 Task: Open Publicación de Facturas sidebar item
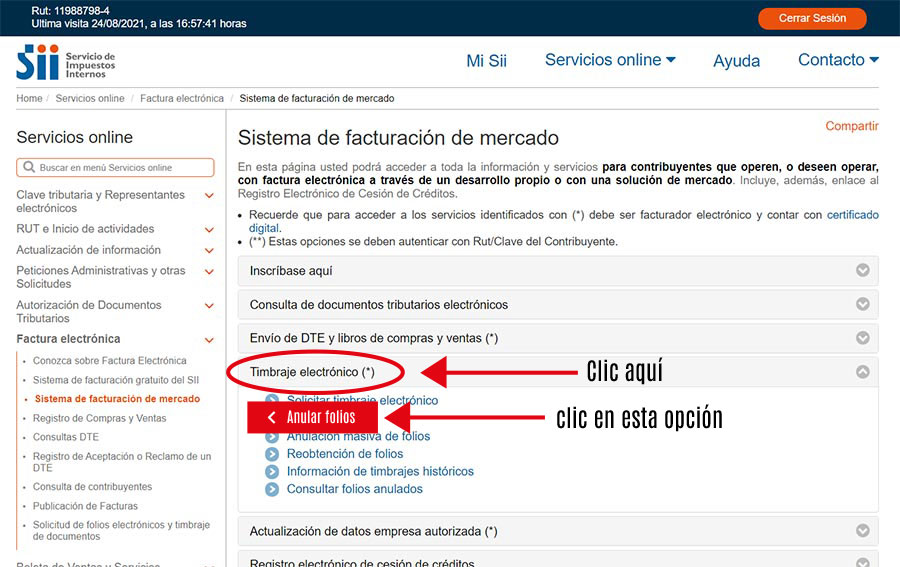(86, 506)
